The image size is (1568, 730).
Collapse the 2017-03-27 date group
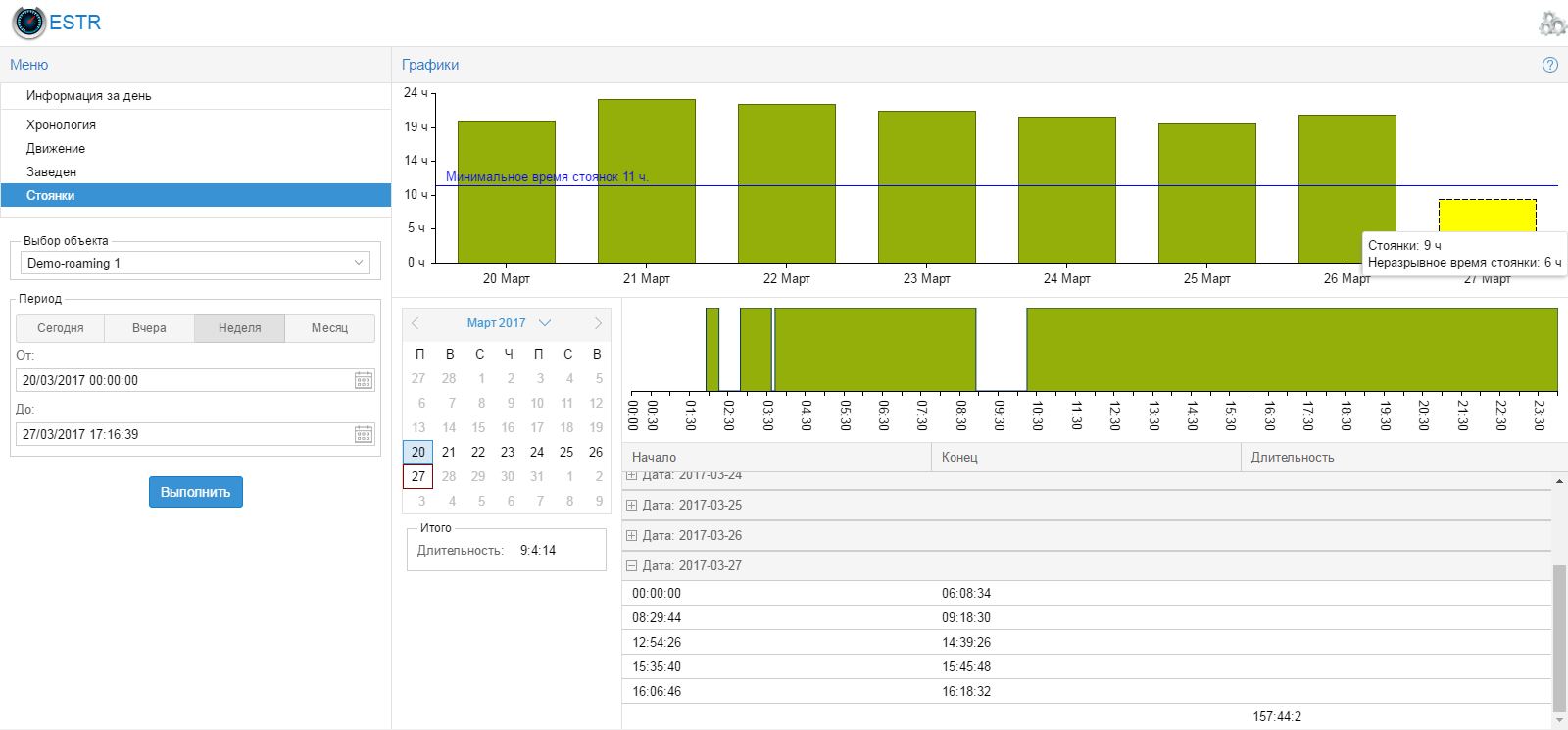pyautogui.click(x=632, y=566)
